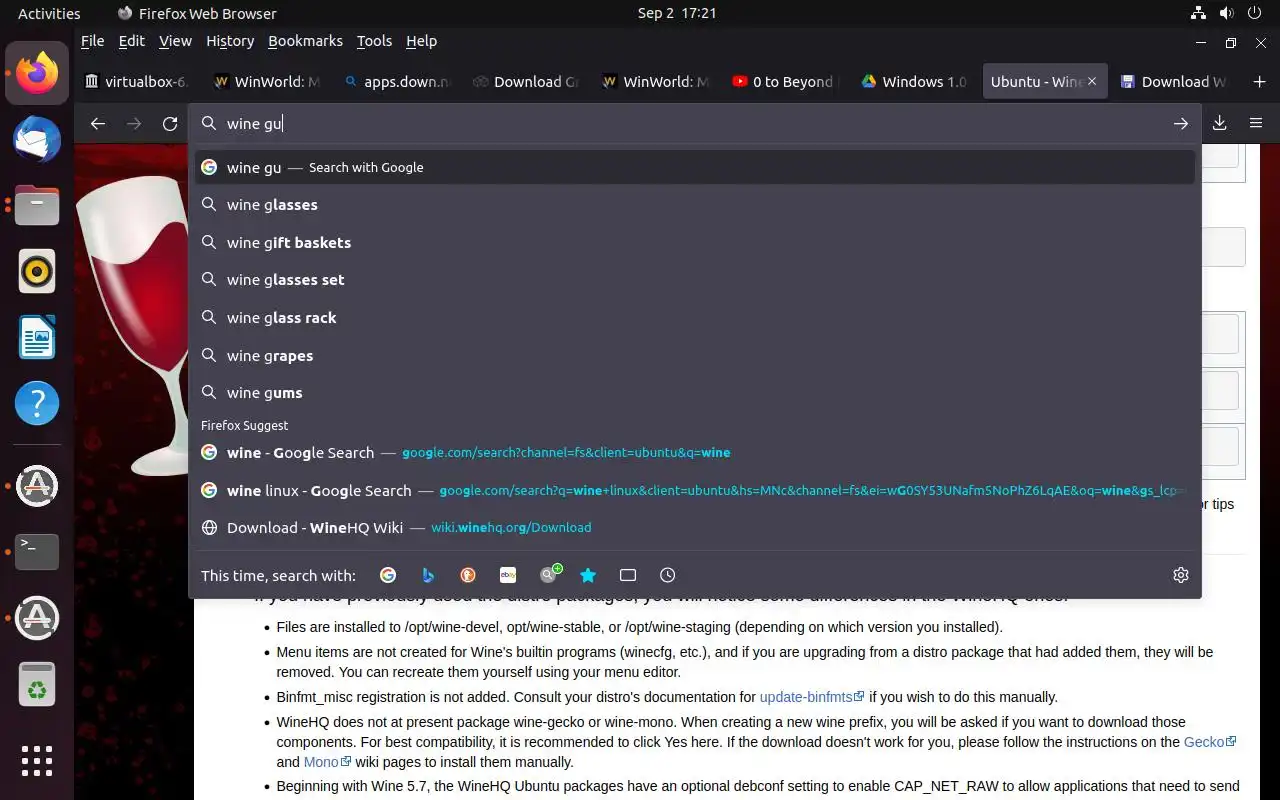Open Bookmarks menu
The width and height of the screenshot is (1280, 800).
[305, 41]
